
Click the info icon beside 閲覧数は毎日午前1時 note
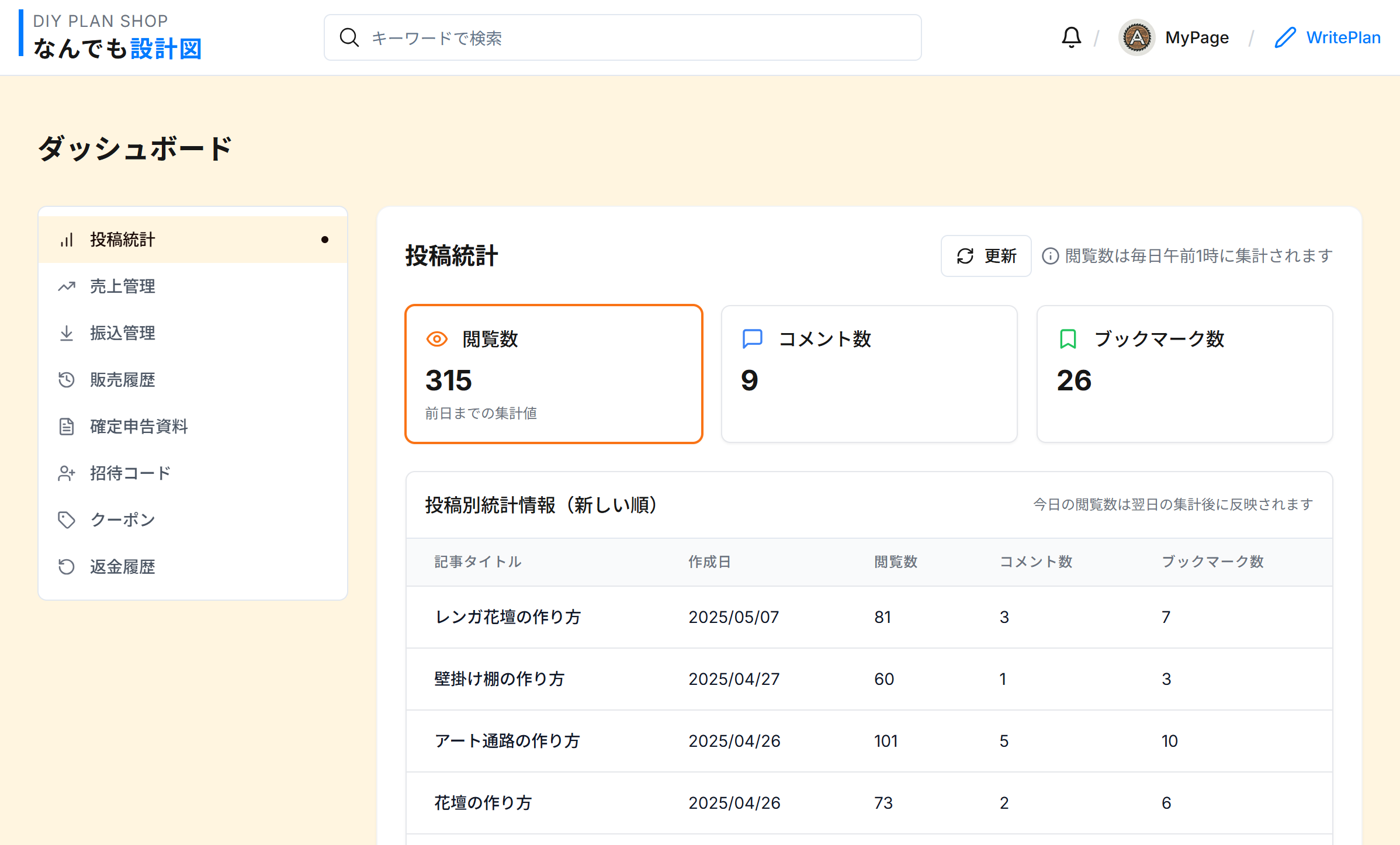[1050, 256]
